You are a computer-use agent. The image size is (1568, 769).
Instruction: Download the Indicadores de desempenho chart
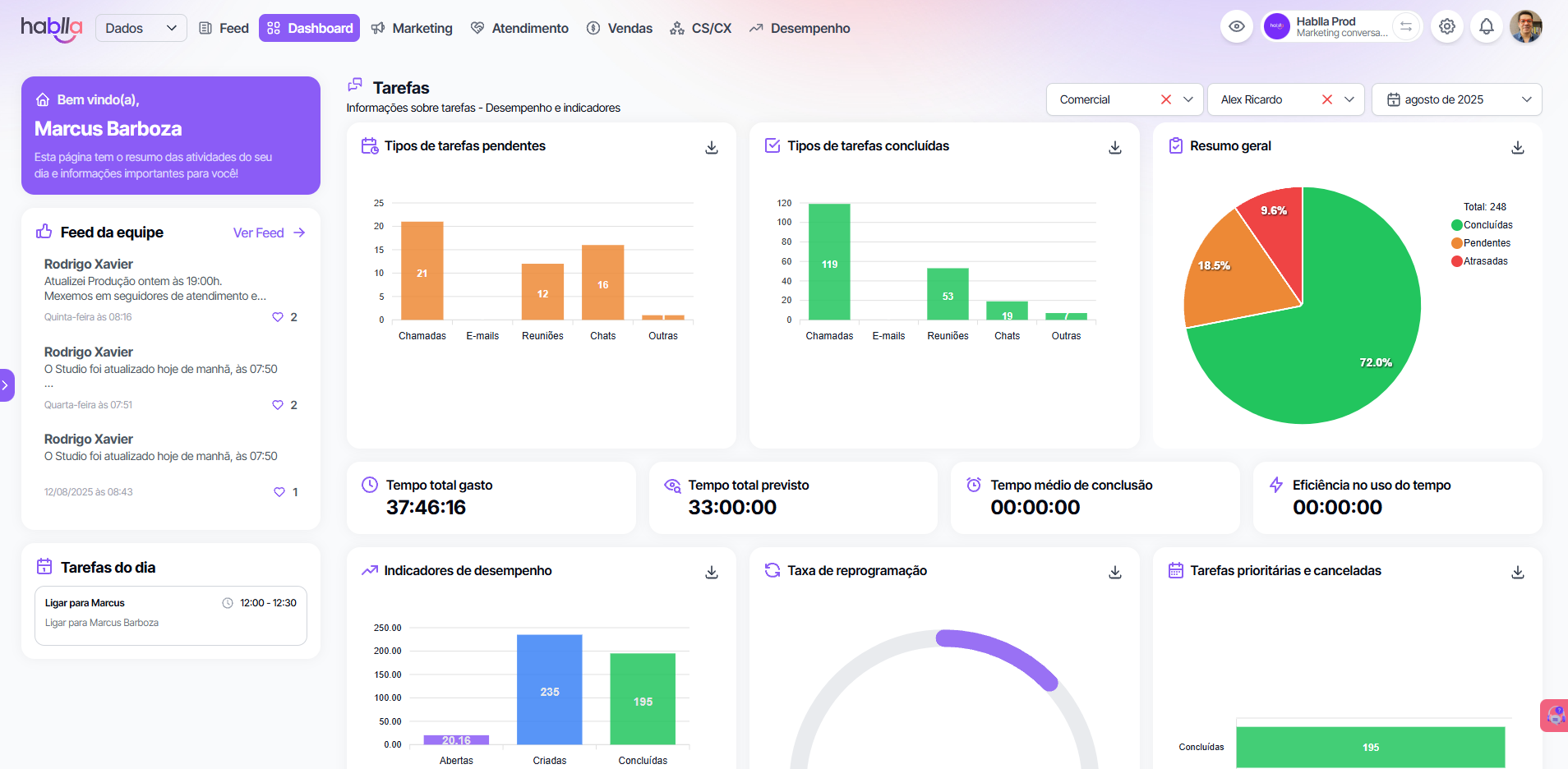(712, 572)
